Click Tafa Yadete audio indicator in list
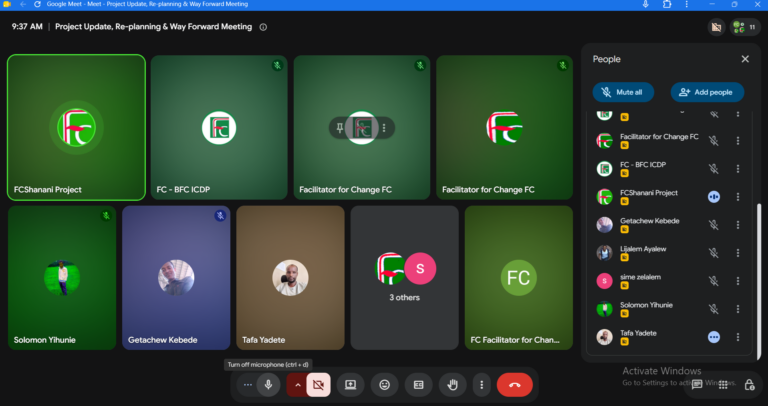 (714, 337)
